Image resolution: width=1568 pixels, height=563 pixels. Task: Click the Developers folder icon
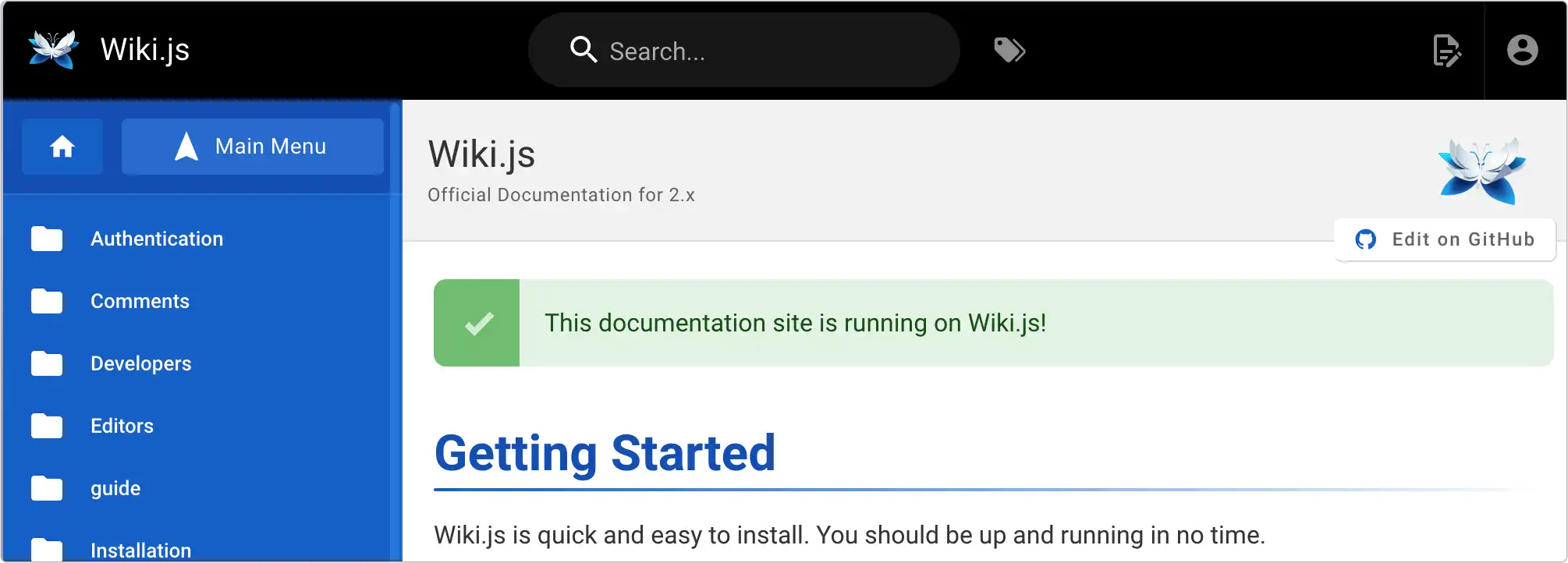47,363
